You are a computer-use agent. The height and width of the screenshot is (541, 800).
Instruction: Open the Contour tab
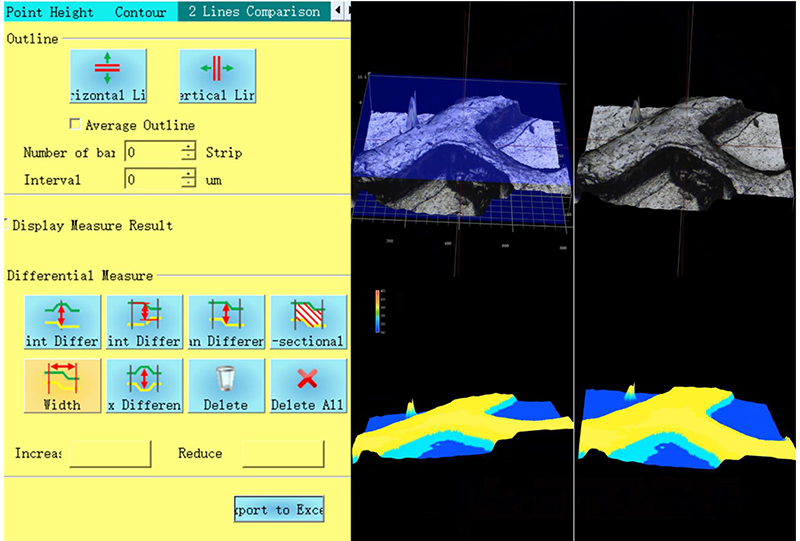[140, 12]
